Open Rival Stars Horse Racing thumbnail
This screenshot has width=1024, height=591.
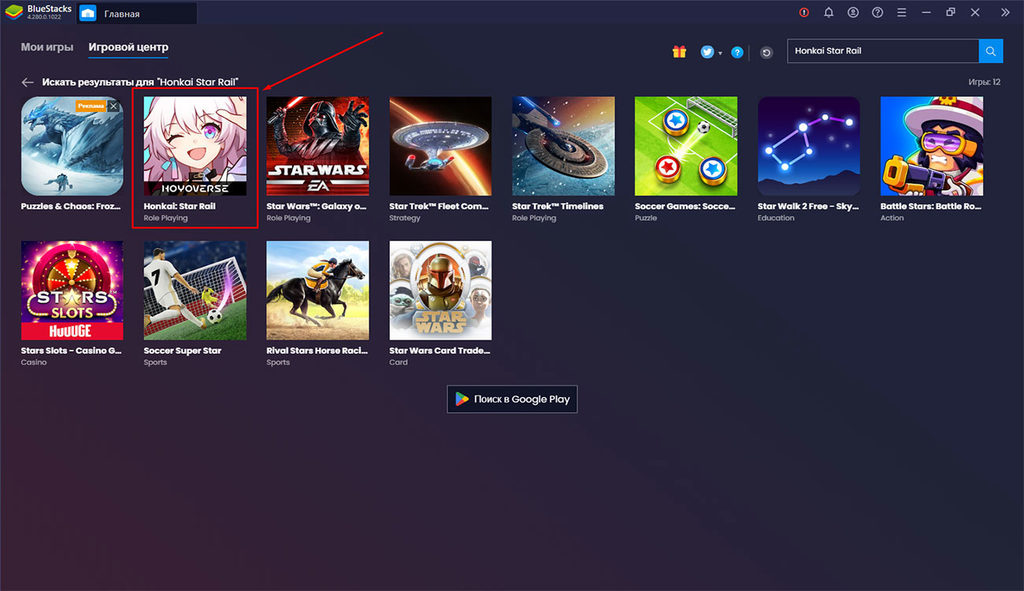[317, 291]
